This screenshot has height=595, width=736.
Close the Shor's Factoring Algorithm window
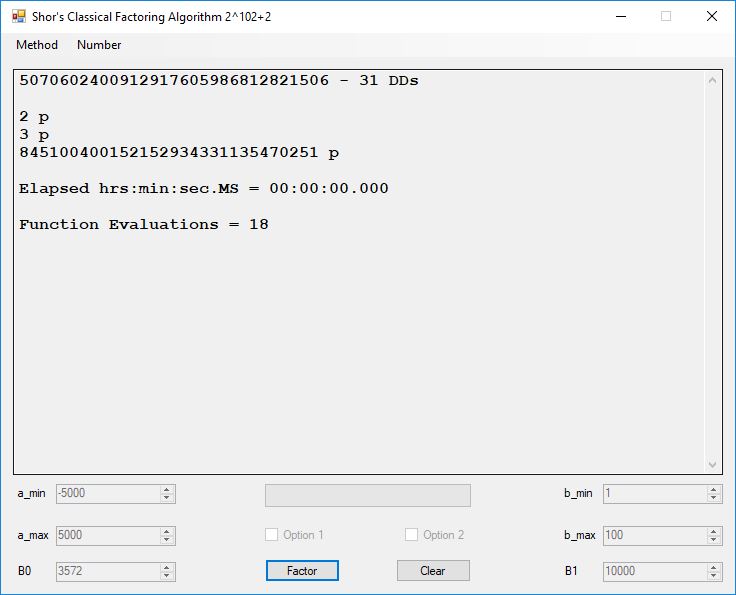[712, 16]
